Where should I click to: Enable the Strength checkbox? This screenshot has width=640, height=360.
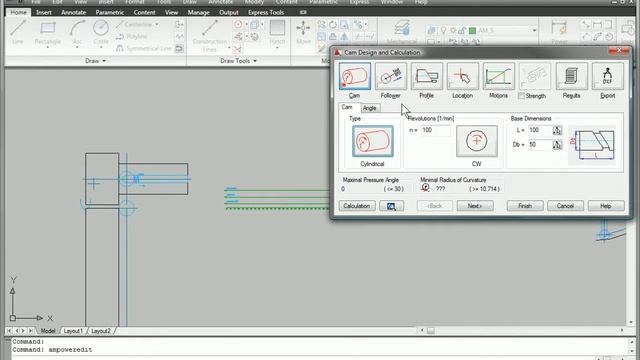point(521,96)
